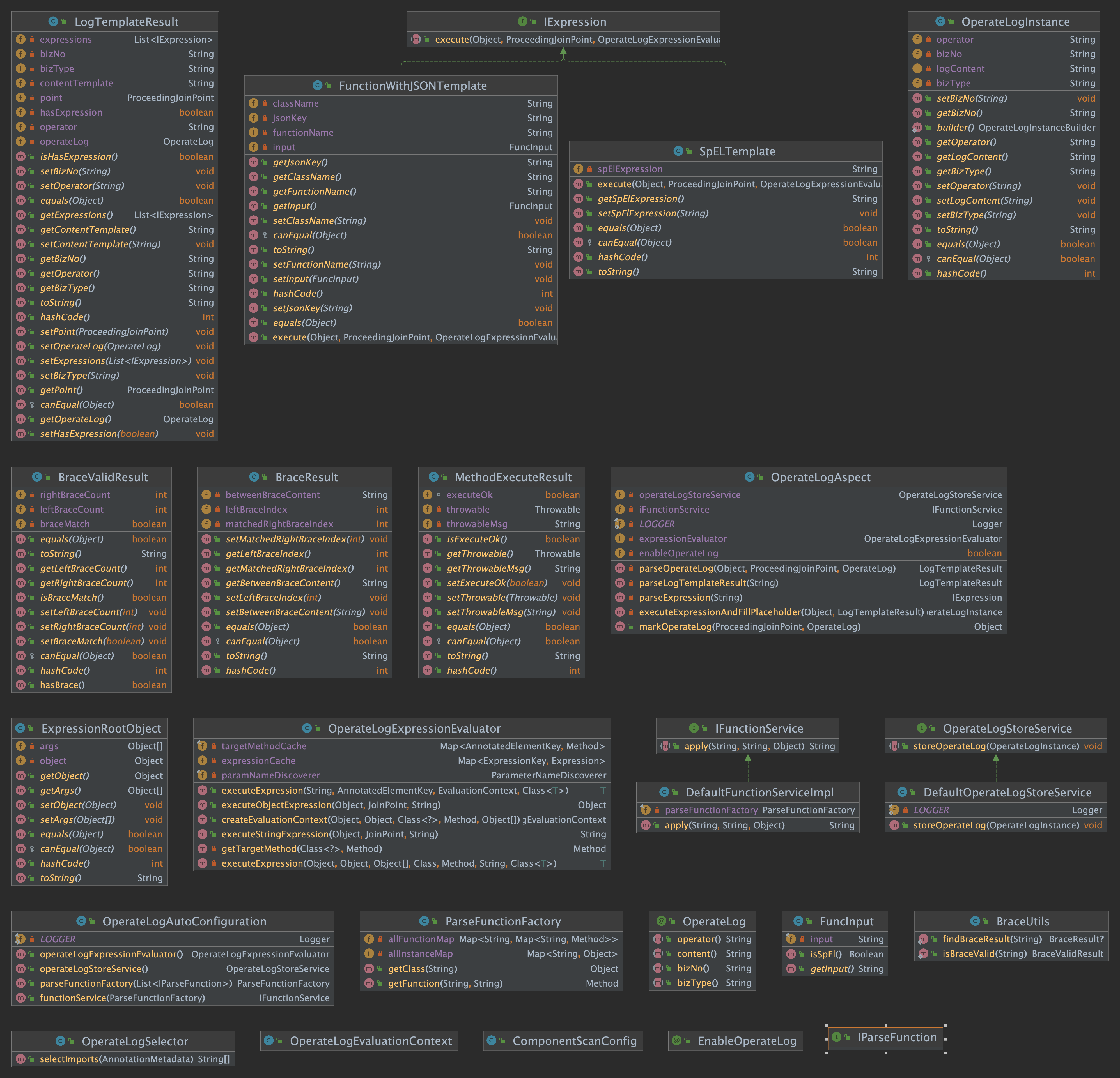Select the hasBrace() method in BraceValidResult
The width and height of the screenshot is (1120, 1078).
point(62,685)
